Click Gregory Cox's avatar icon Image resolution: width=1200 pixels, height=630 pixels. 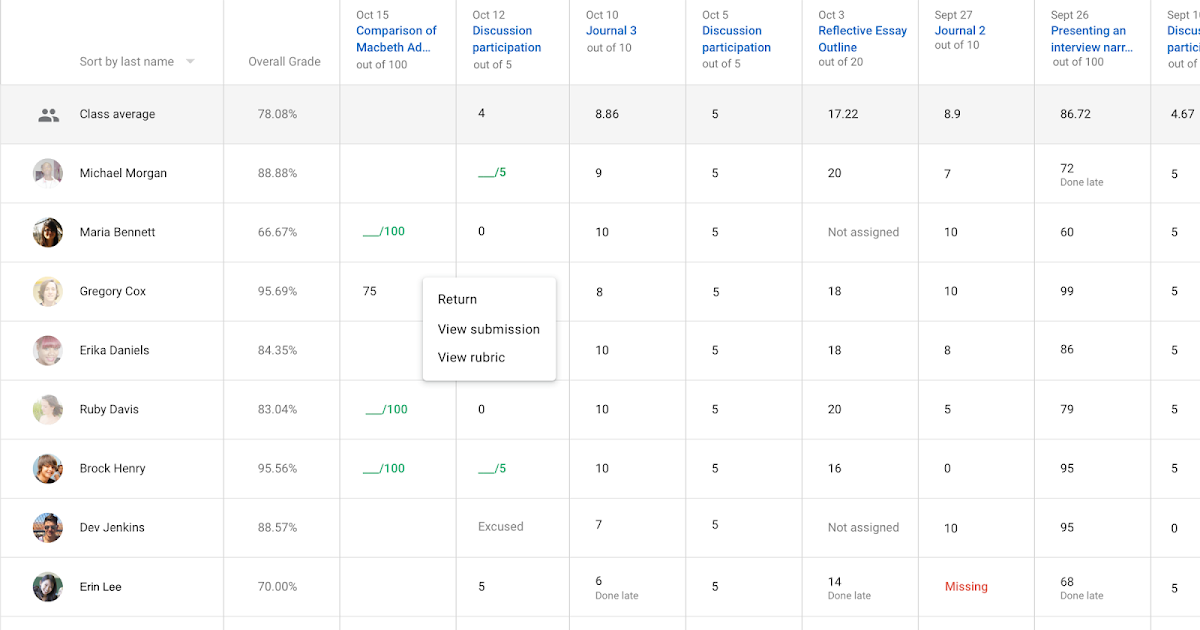click(48, 291)
